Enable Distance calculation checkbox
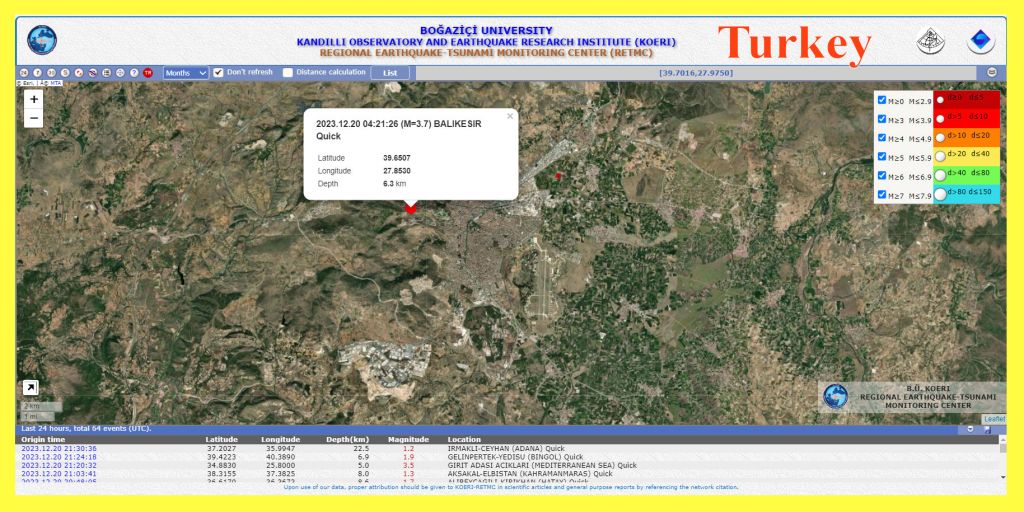 click(288, 73)
